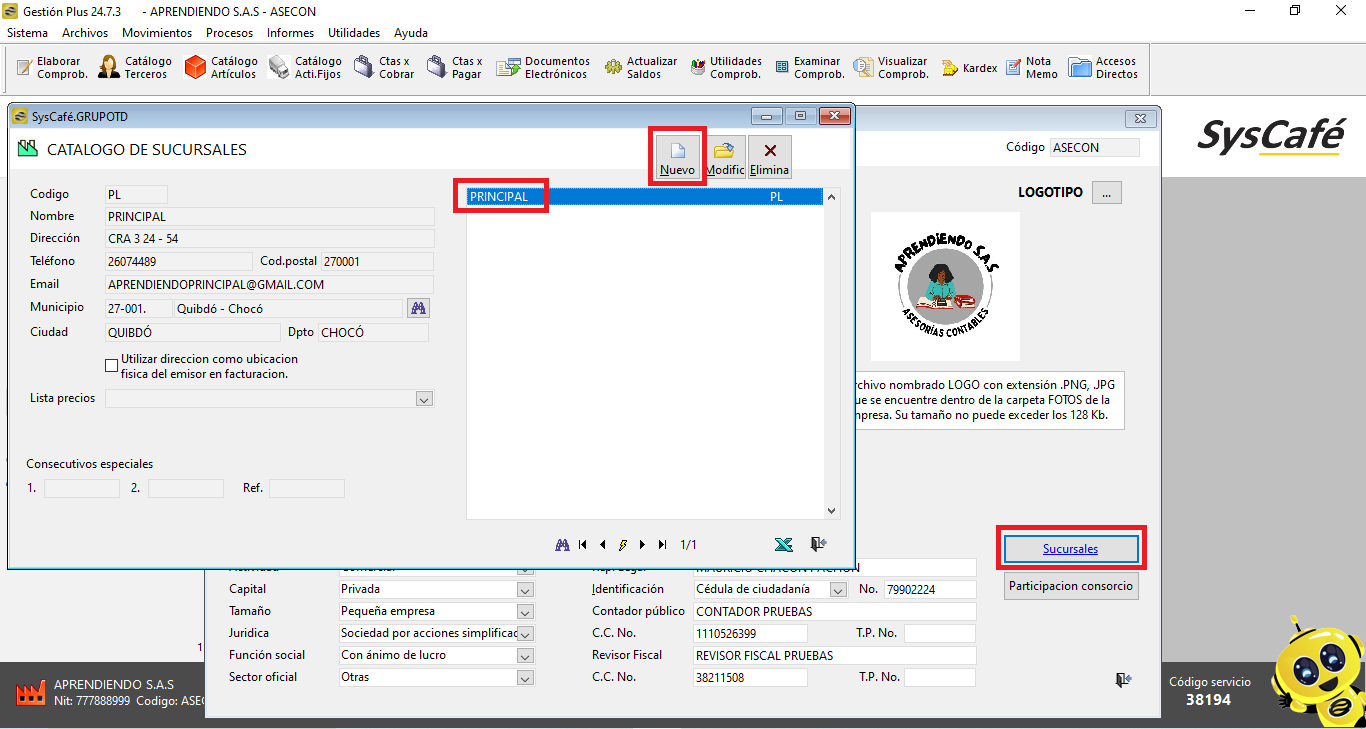The image size is (1366, 729).
Task: Click the Nuevo button to create branch
Action: tap(677, 157)
